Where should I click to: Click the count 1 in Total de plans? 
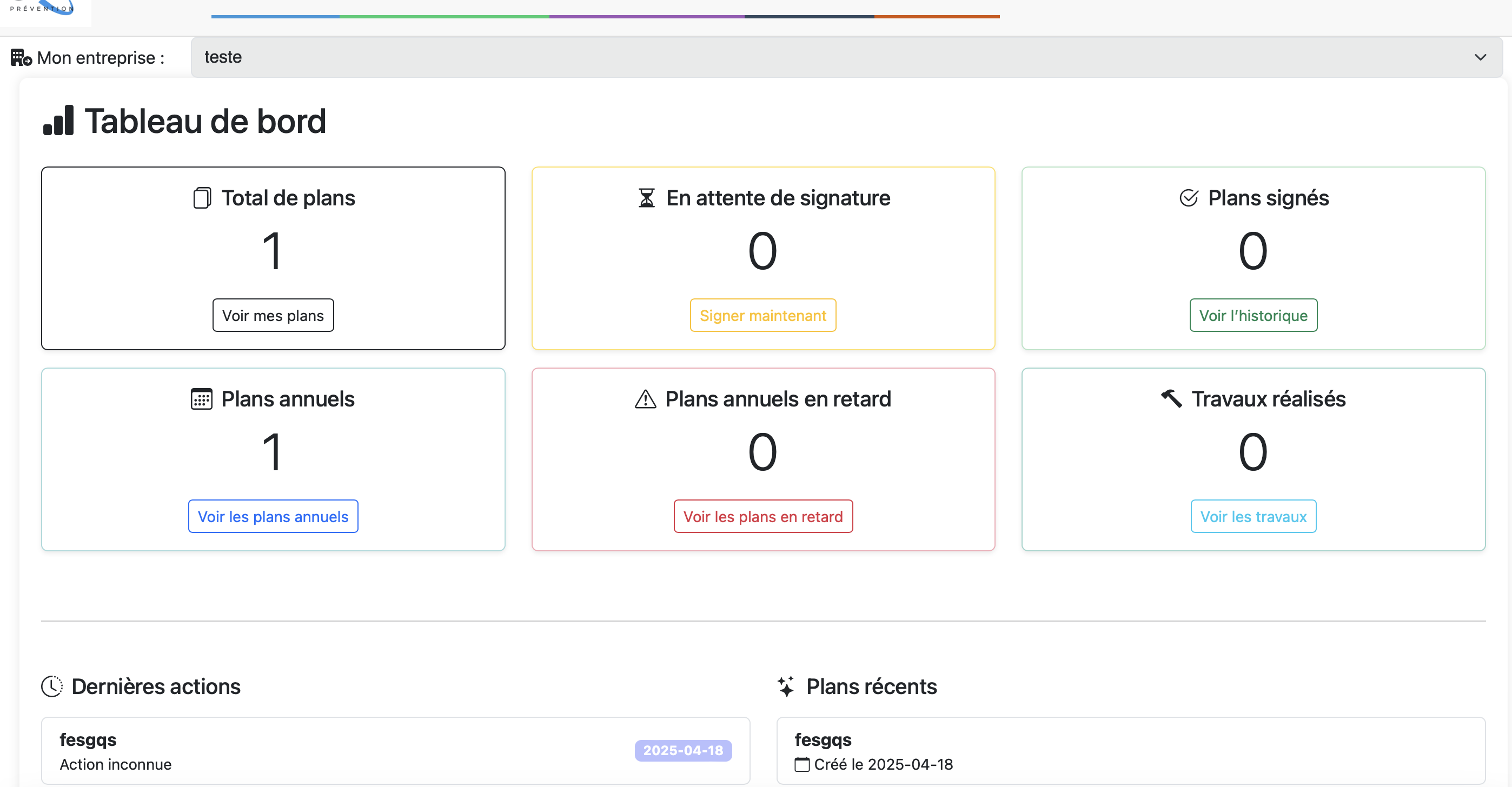273,251
